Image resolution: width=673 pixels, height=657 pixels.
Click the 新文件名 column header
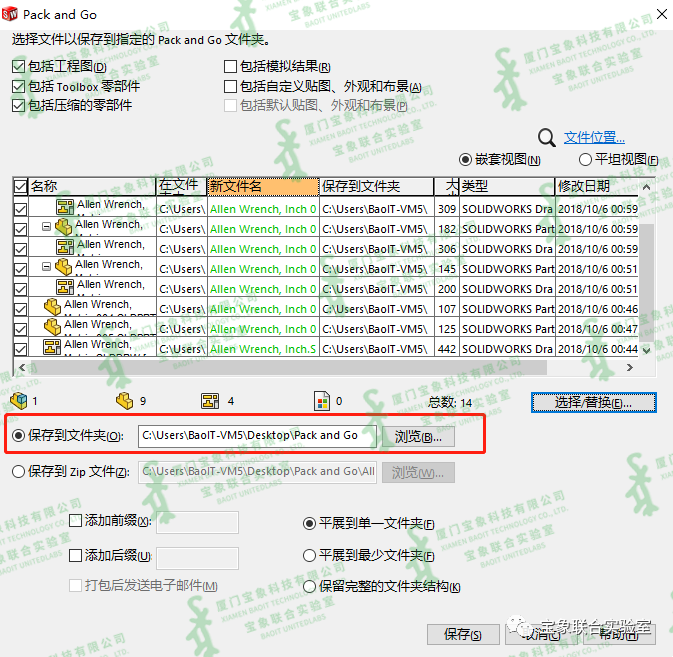click(263, 186)
